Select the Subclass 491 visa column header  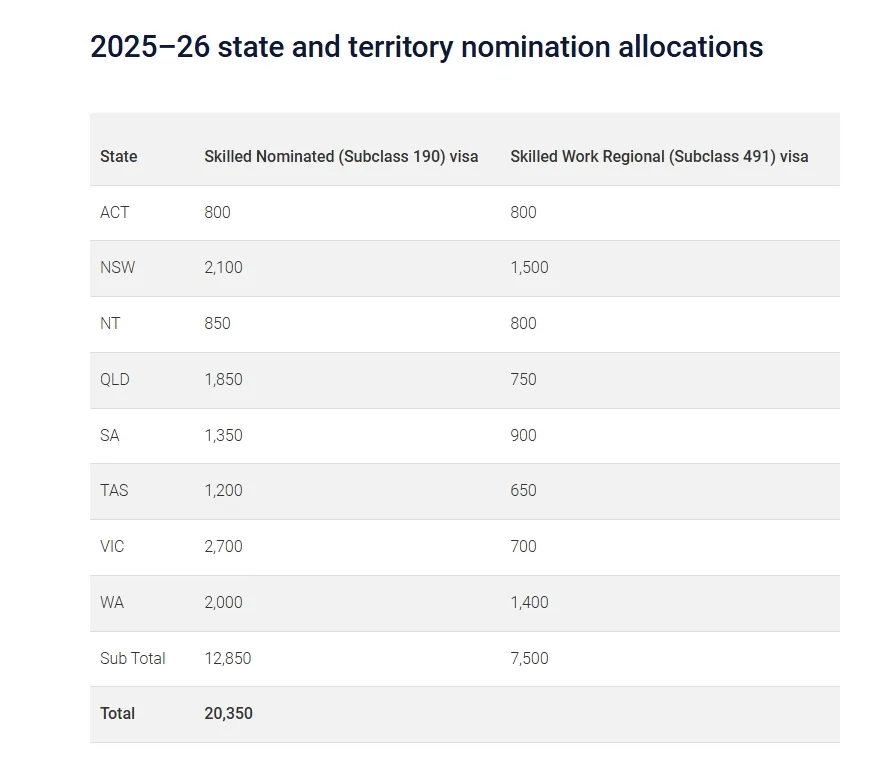659,157
